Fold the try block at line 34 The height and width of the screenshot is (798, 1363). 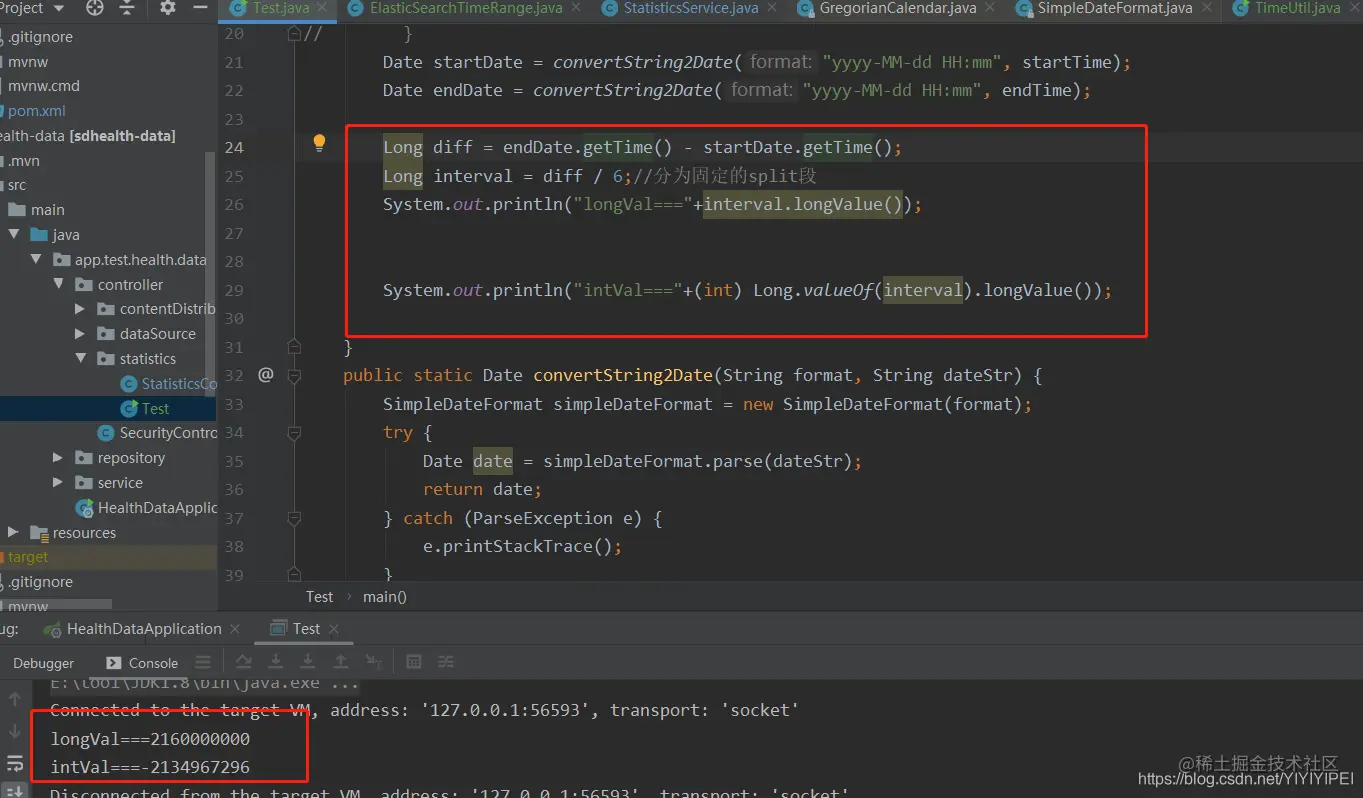tap(294, 432)
